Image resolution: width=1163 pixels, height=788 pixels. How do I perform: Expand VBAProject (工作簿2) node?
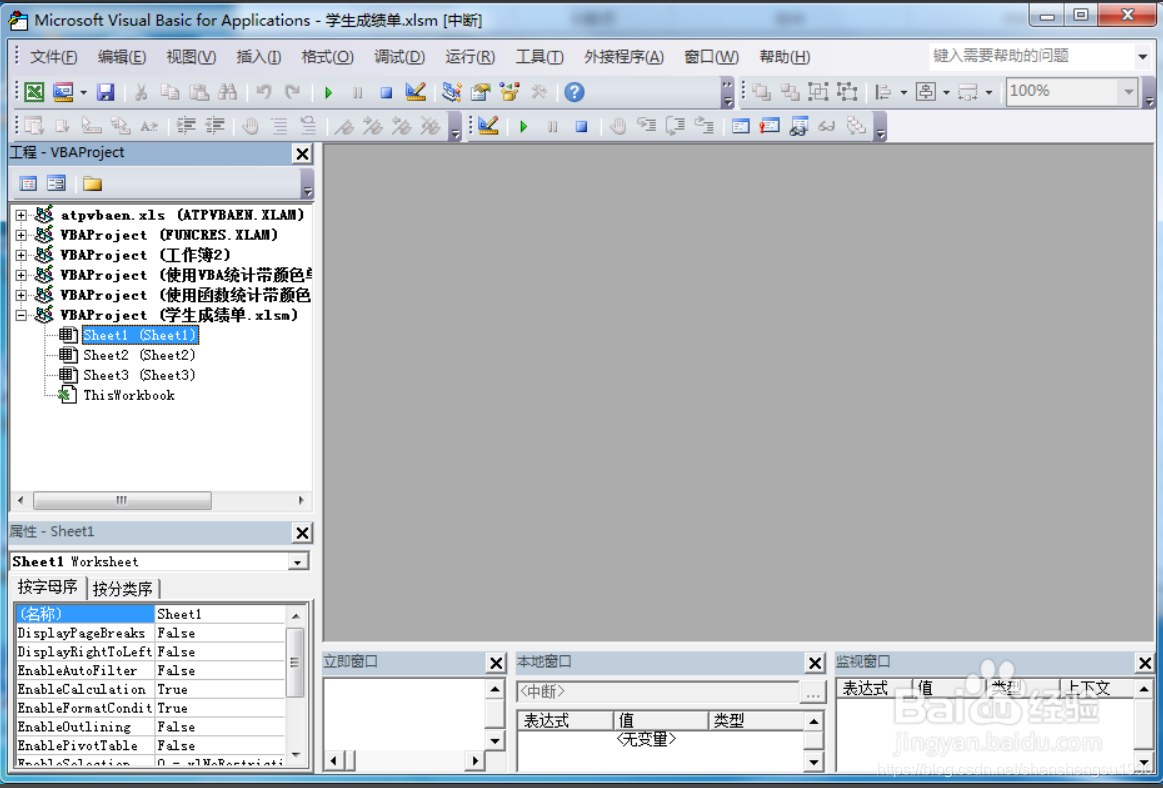click(21, 255)
